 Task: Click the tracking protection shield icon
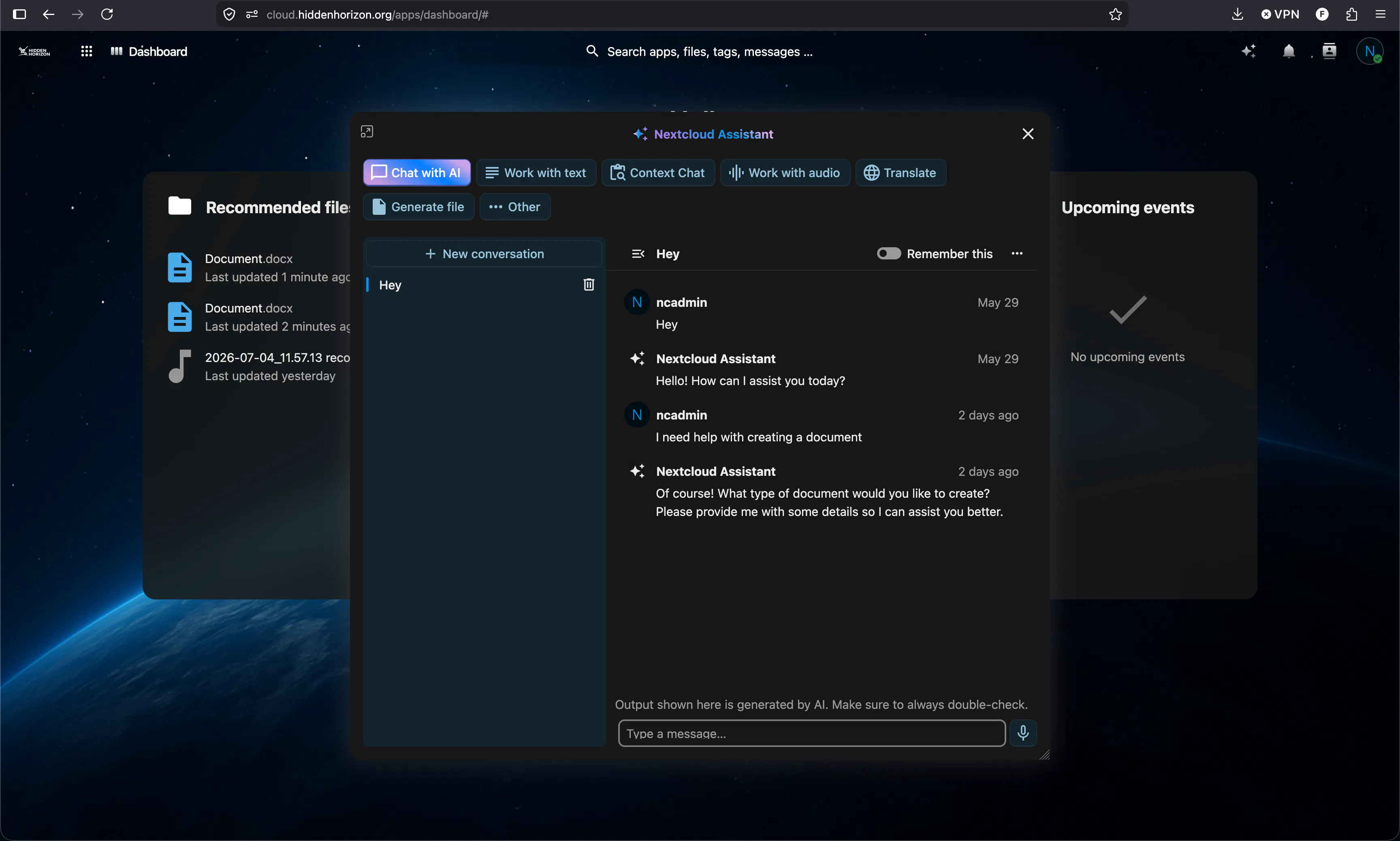point(229,14)
